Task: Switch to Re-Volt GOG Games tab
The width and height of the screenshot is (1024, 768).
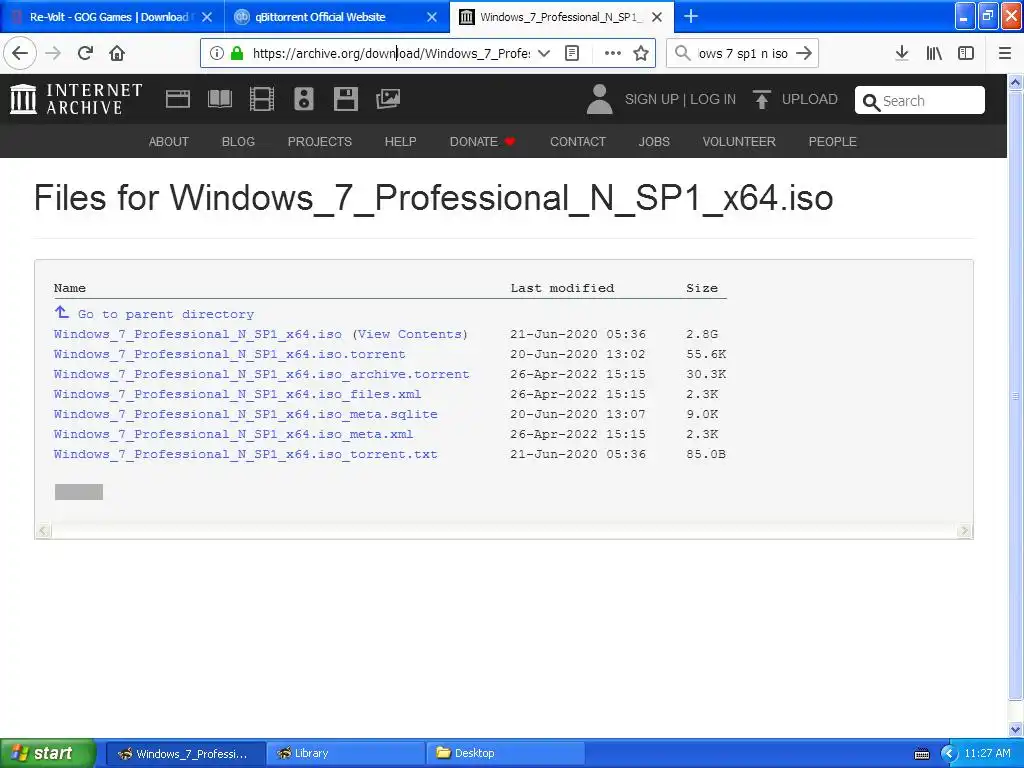Action: [x=112, y=17]
